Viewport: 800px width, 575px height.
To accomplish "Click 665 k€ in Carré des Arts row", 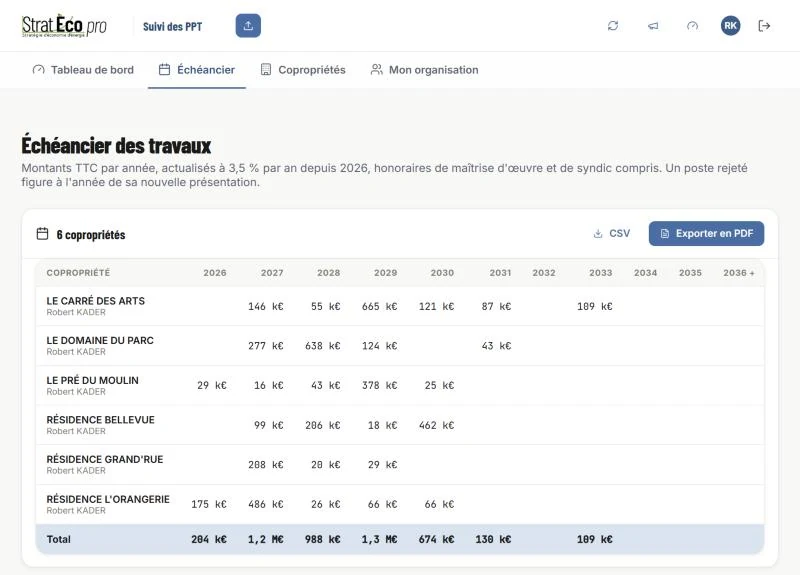I will pyautogui.click(x=380, y=306).
